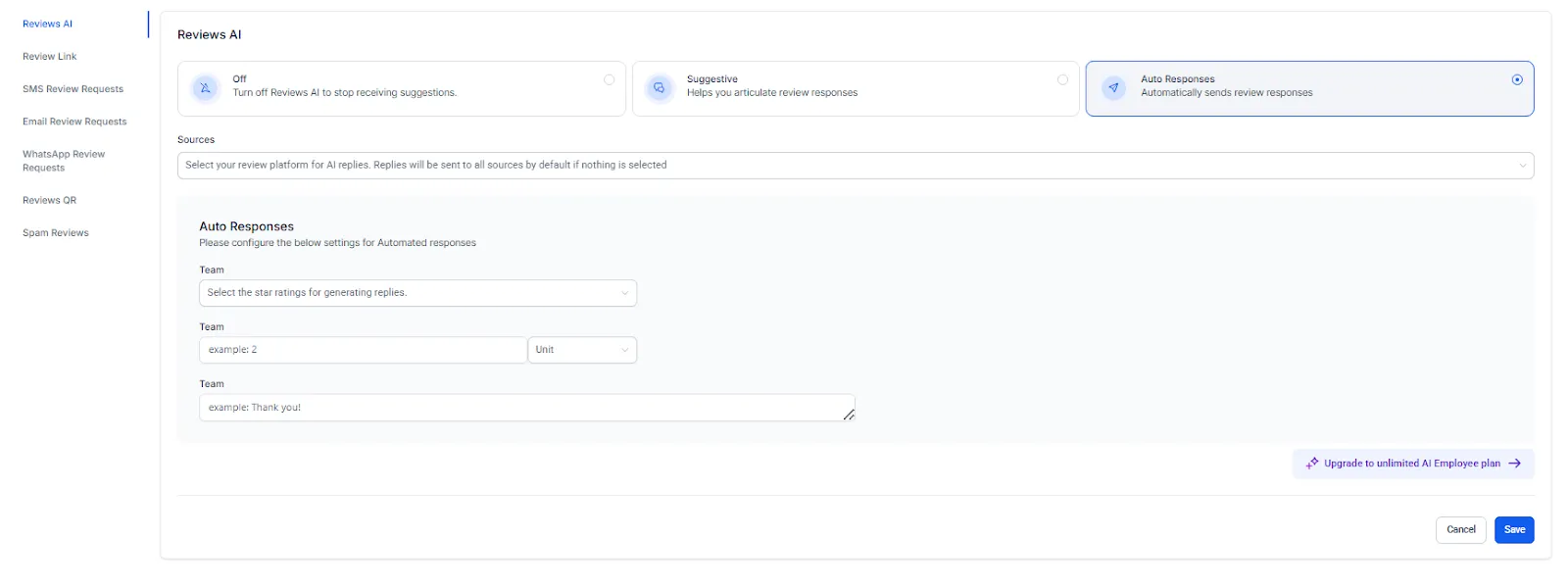Click the Auto Responses paper plane icon
This screenshot has height=588, width=1568.
pos(1113,87)
